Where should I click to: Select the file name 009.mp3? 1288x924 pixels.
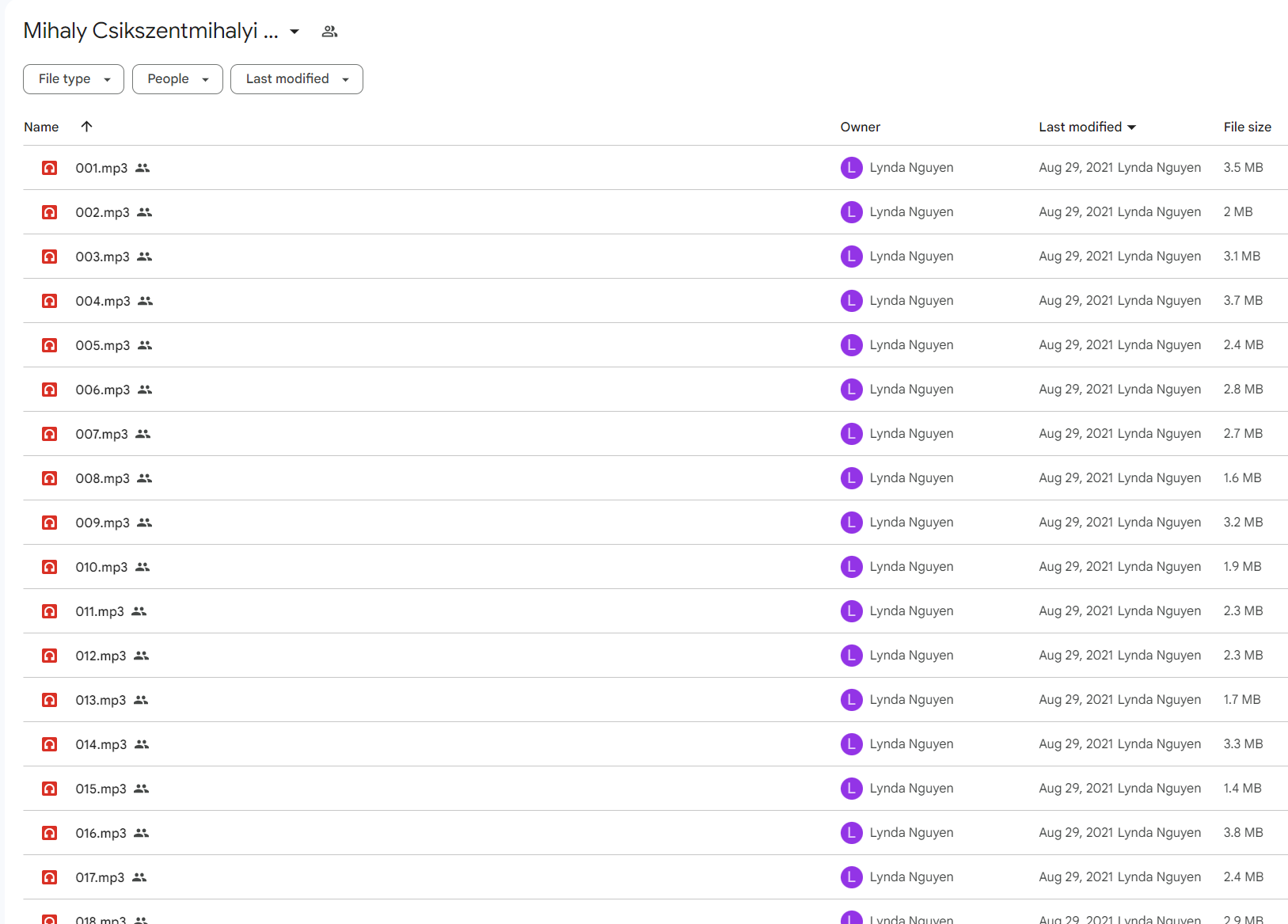click(x=102, y=523)
